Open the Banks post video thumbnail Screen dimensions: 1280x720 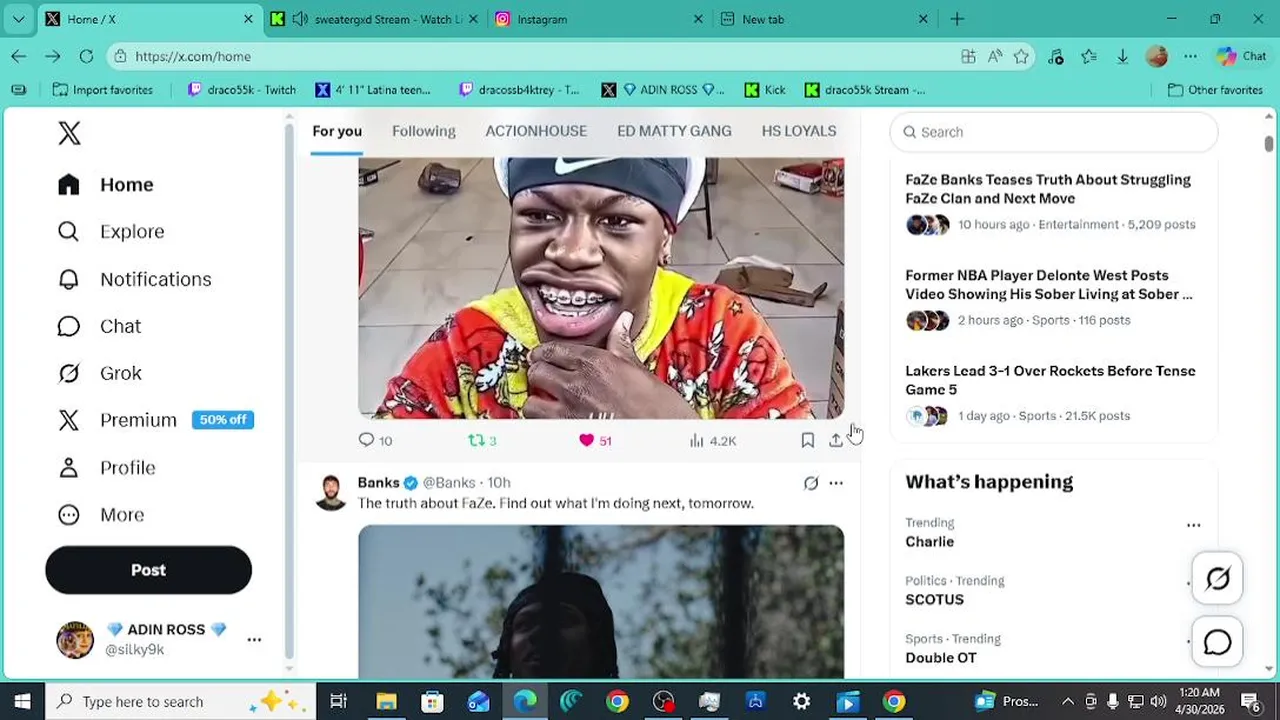601,602
